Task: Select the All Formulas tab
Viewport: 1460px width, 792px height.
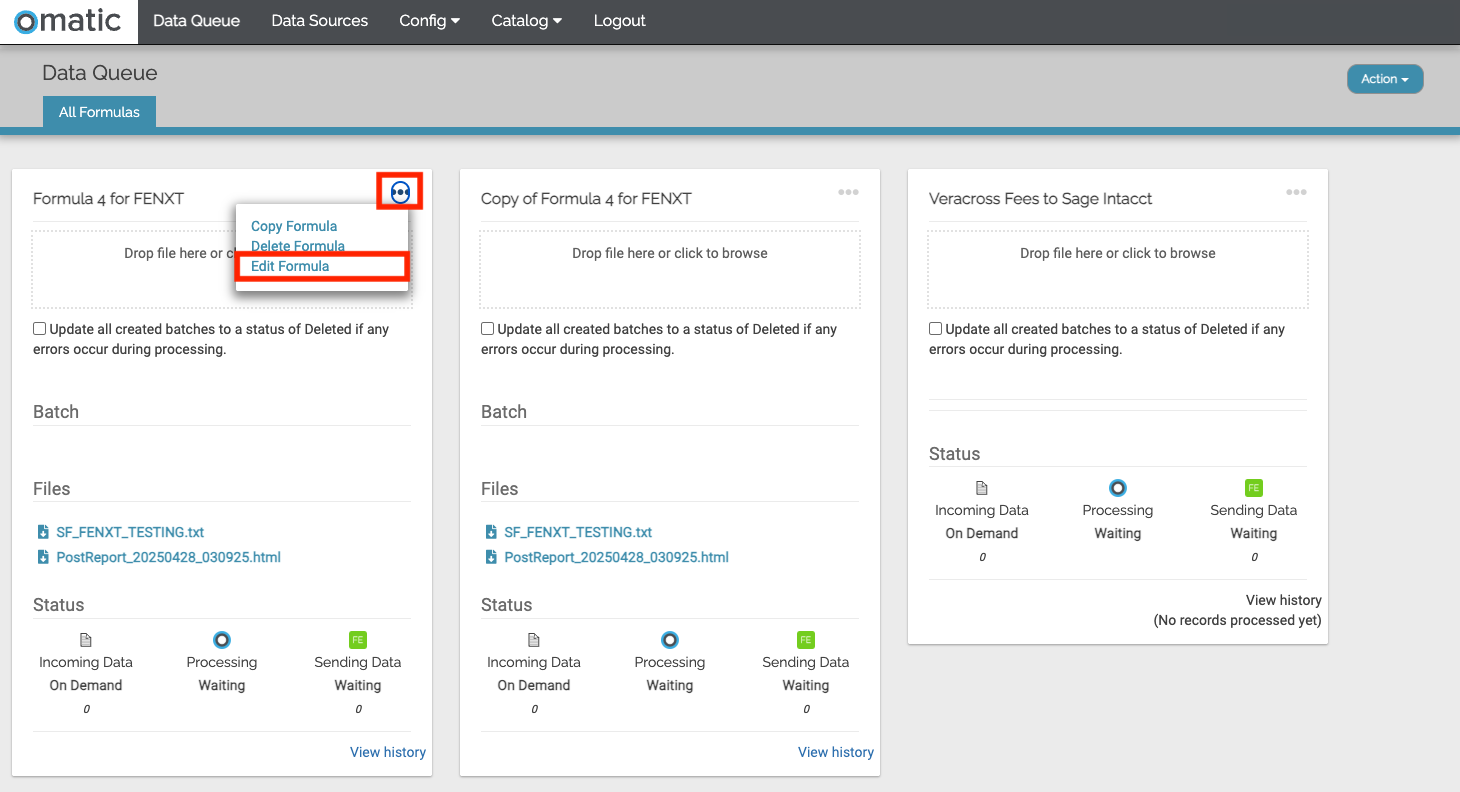Action: pyautogui.click(x=99, y=112)
